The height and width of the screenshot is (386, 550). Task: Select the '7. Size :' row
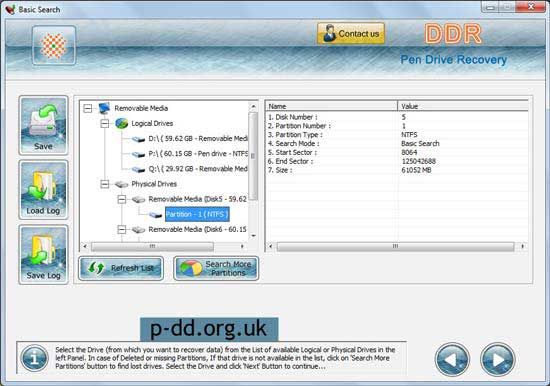(397, 170)
